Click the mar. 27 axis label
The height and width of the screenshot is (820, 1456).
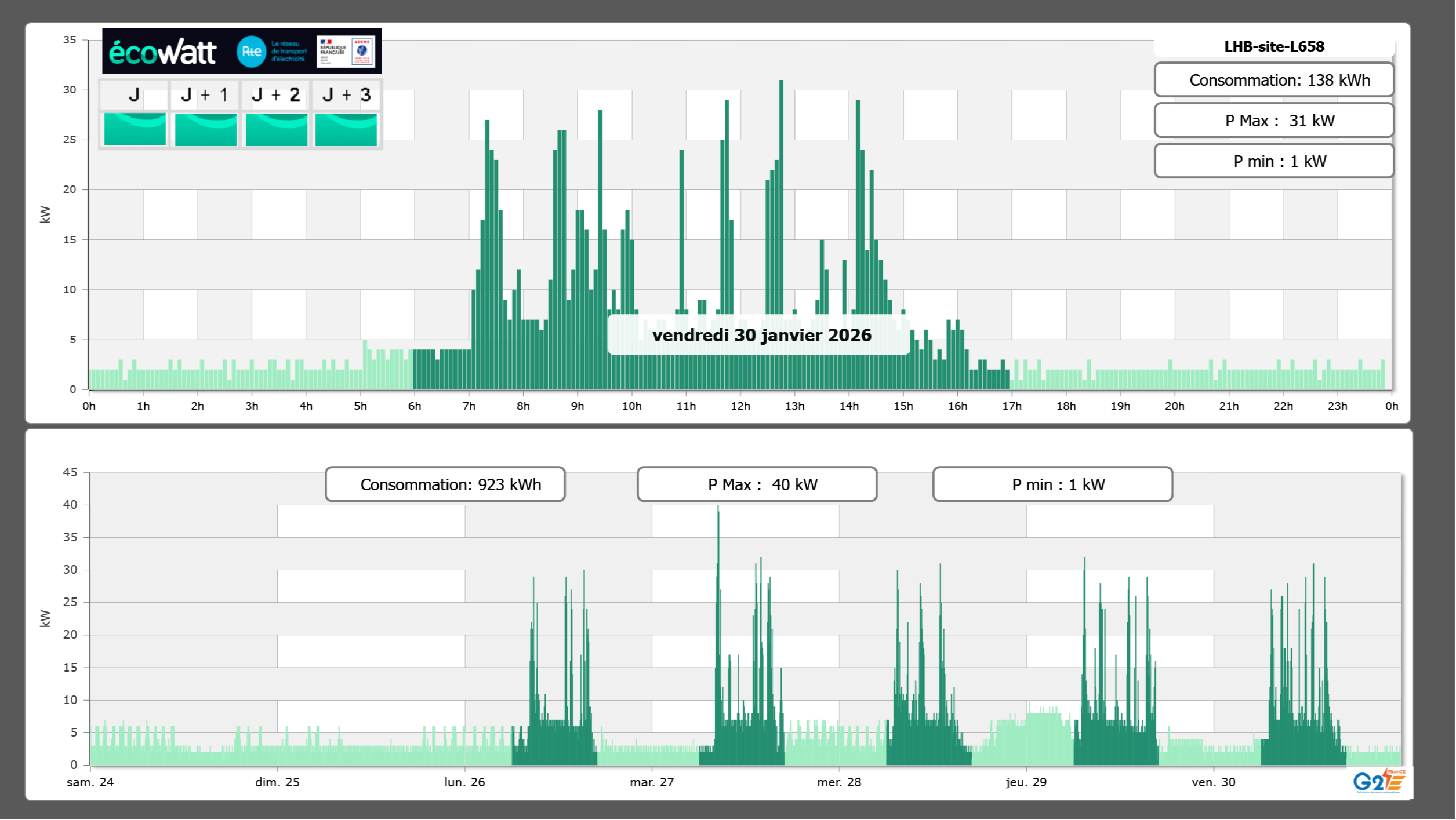[x=652, y=782]
